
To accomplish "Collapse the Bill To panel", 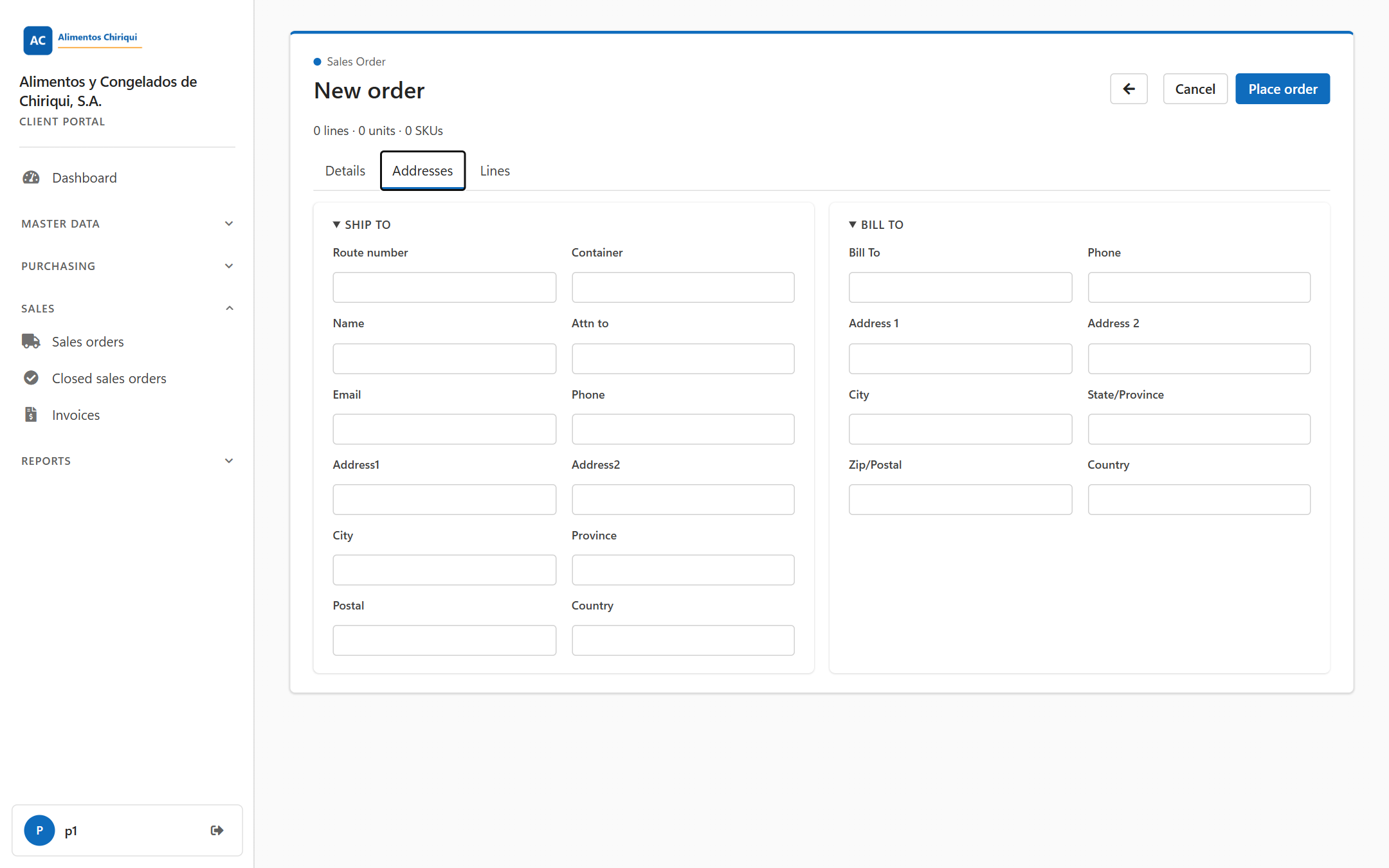I will pyautogui.click(x=876, y=224).
